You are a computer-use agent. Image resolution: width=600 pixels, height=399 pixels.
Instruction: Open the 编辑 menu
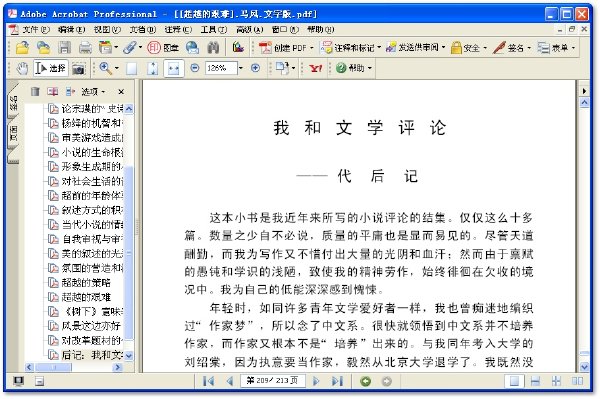click(x=71, y=29)
